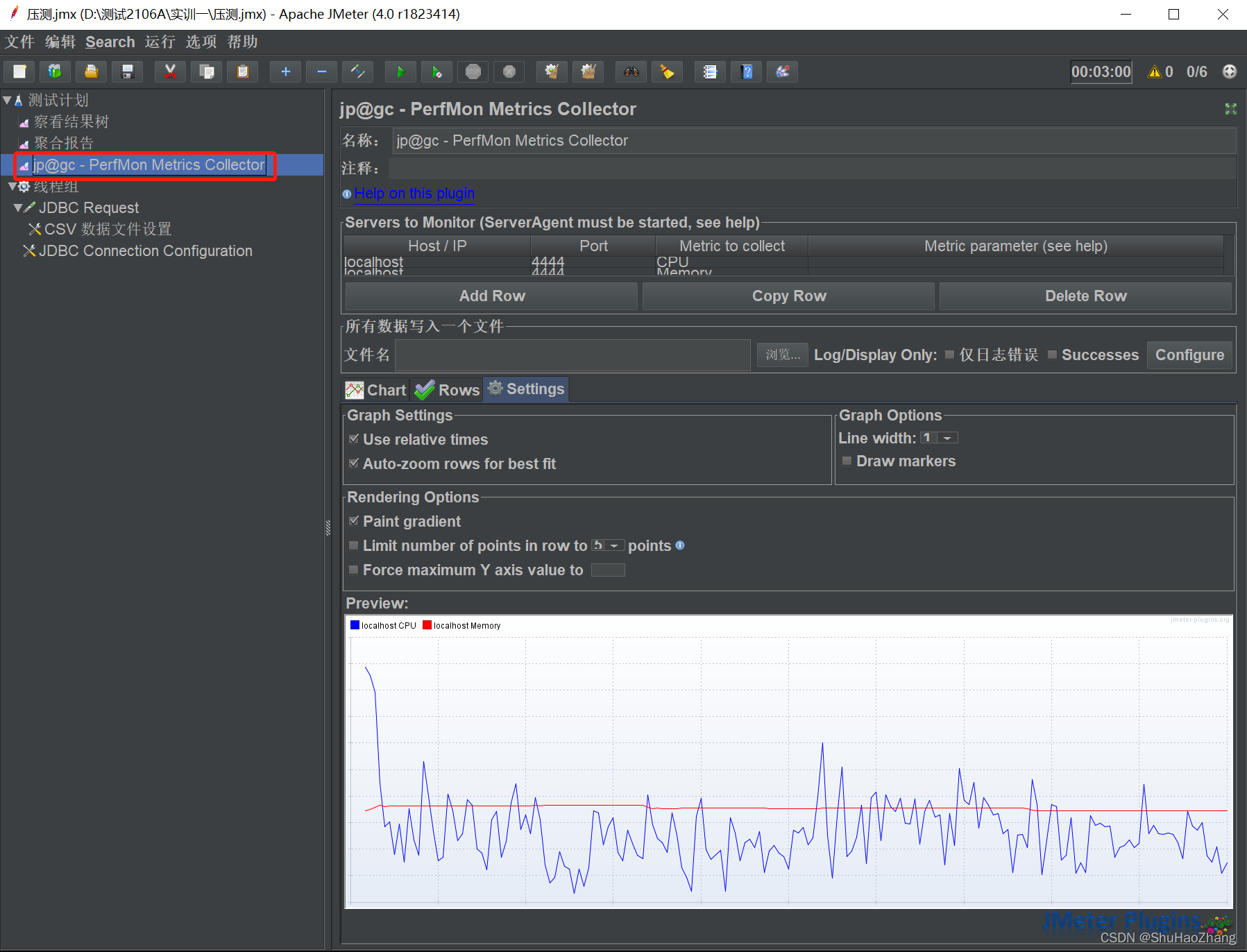Viewport: 1247px width, 952px height.
Task: Click the Configure button
Action: (1189, 355)
